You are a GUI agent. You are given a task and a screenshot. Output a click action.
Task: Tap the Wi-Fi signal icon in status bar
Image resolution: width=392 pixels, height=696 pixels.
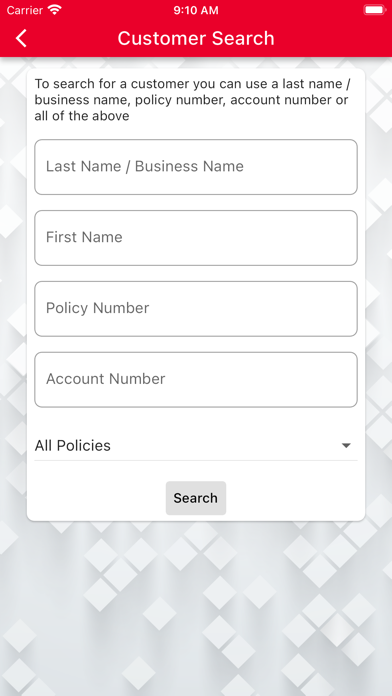(x=55, y=10)
